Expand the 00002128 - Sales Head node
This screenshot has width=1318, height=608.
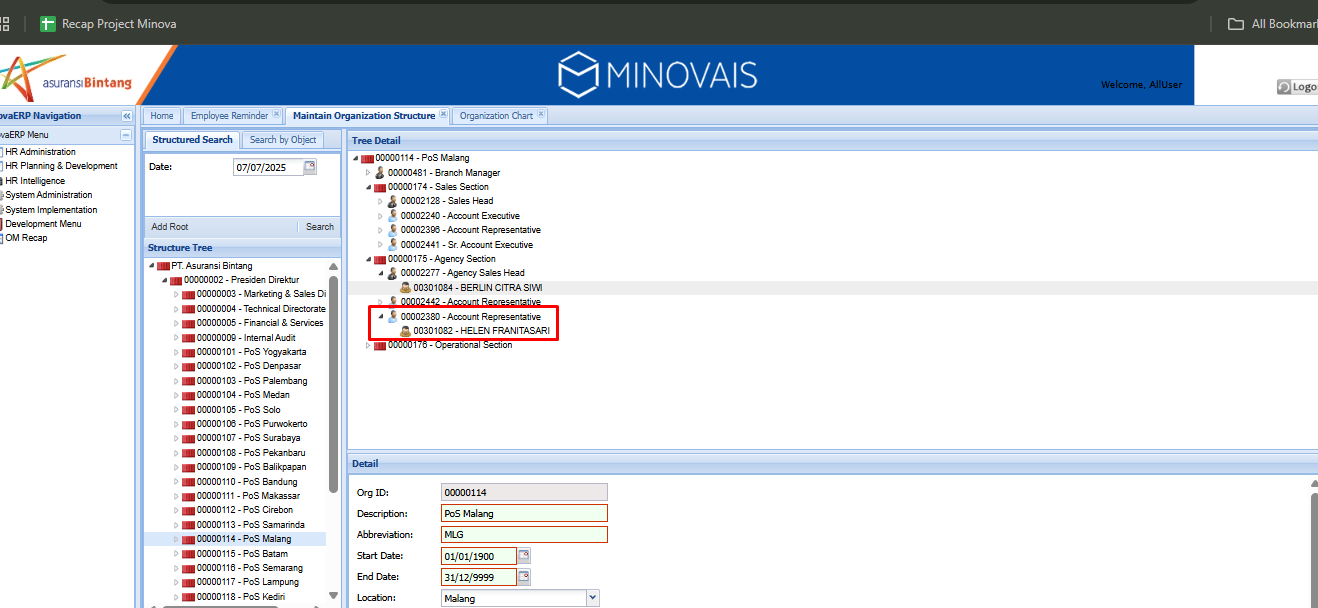click(380, 201)
